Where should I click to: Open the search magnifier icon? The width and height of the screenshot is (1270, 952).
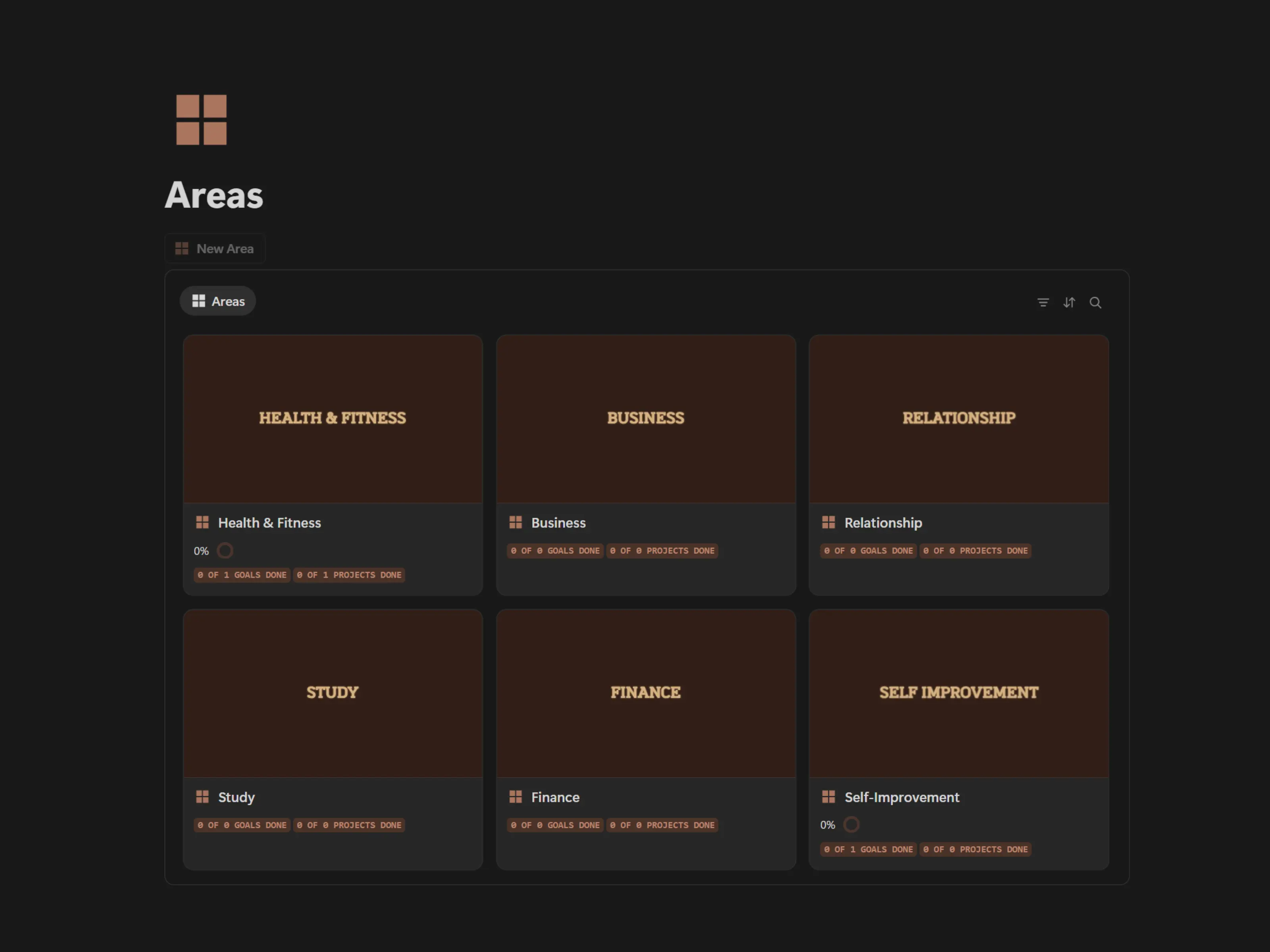coord(1095,302)
